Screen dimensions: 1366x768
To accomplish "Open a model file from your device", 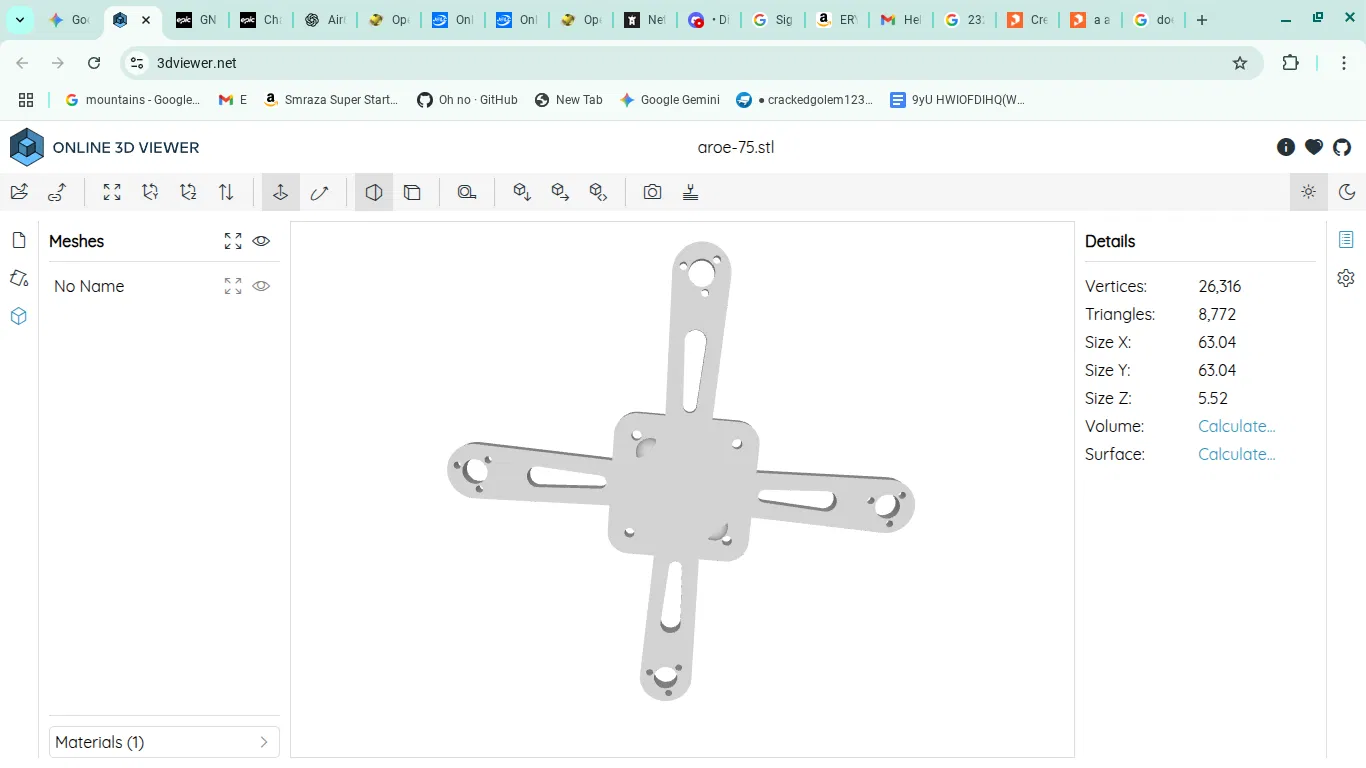I will click(19, 192).
